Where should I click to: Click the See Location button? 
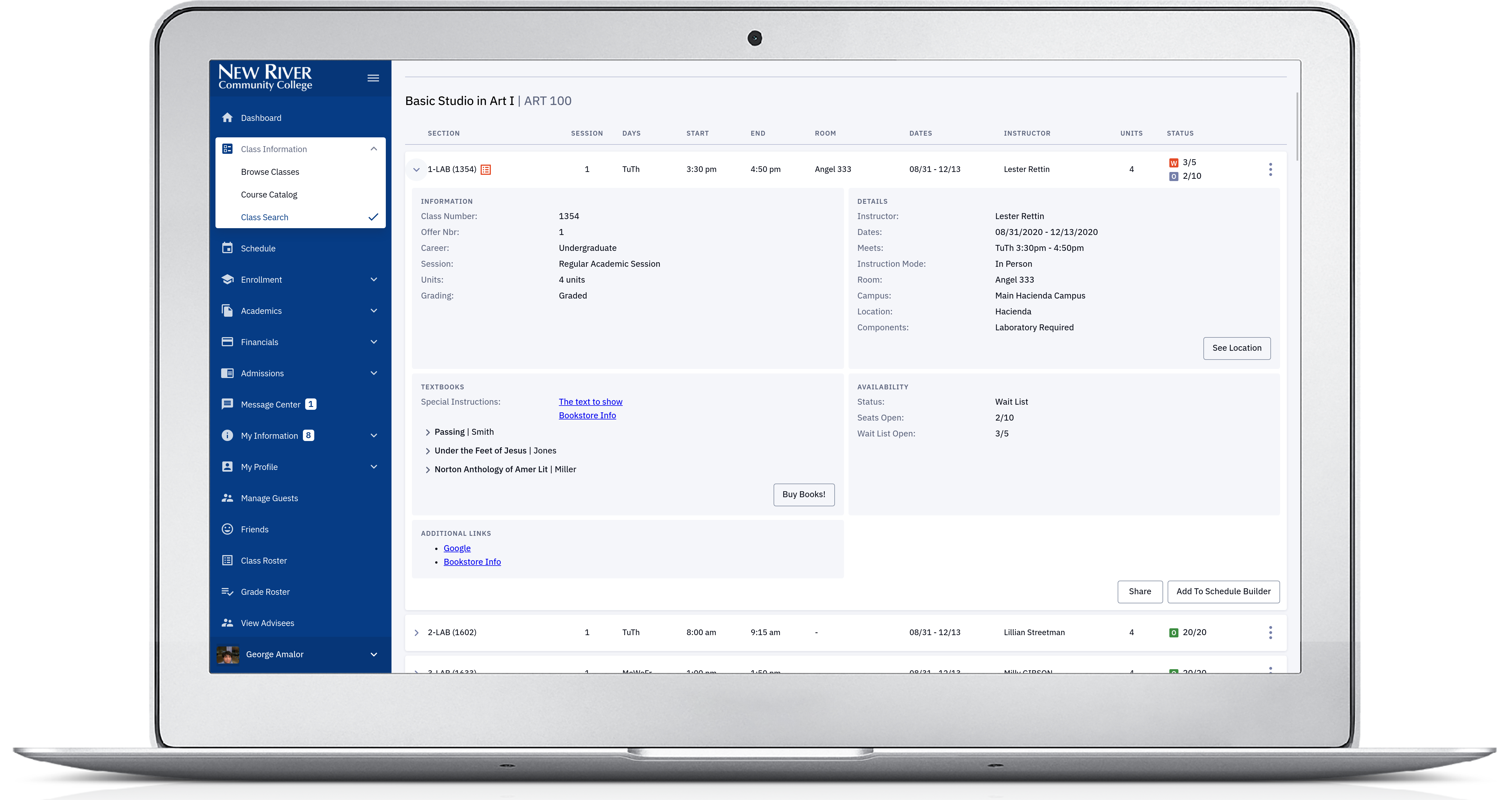[x=1236, y=348]
